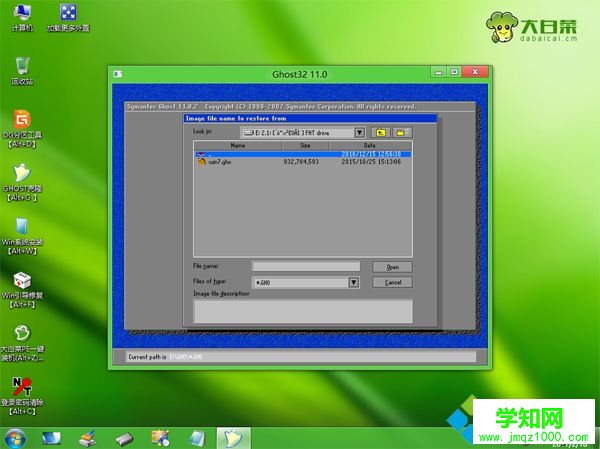Select the active Ghost taskbar button
The width and height of the screenshot is (600, 449).
coord(234,439)
